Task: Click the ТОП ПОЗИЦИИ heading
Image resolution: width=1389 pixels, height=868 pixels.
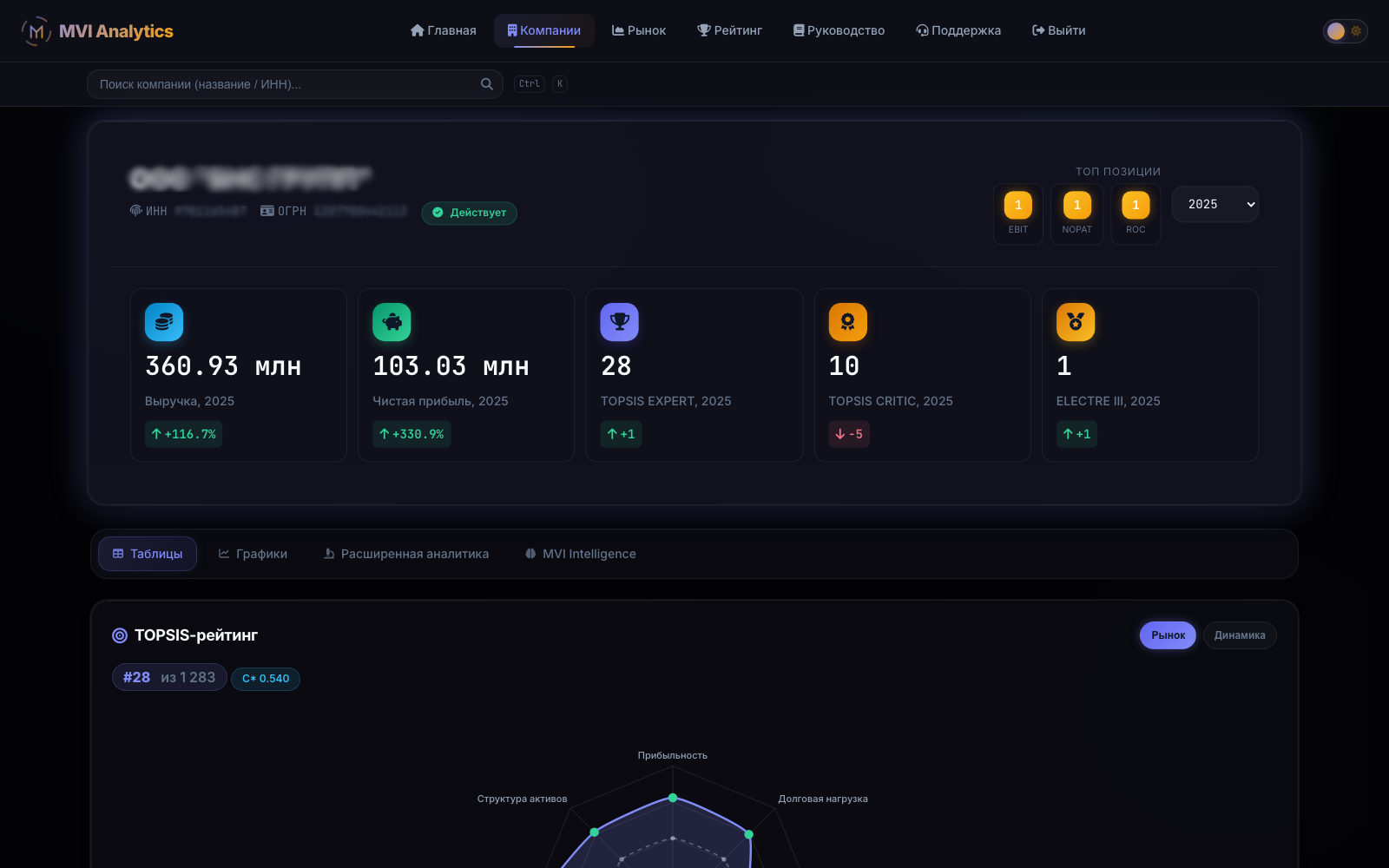Action: coord(1118,172)
